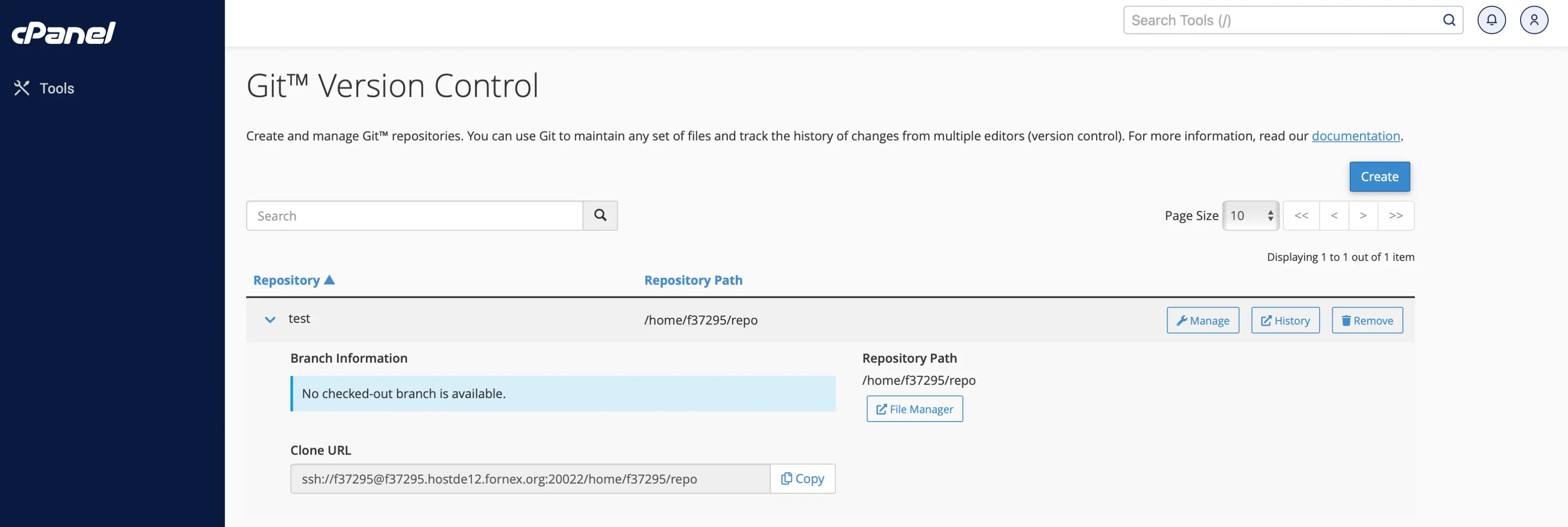This screenshot has width=1568, height=527.
Task: Open File Manager for repository path
Action: coord(915,409)
